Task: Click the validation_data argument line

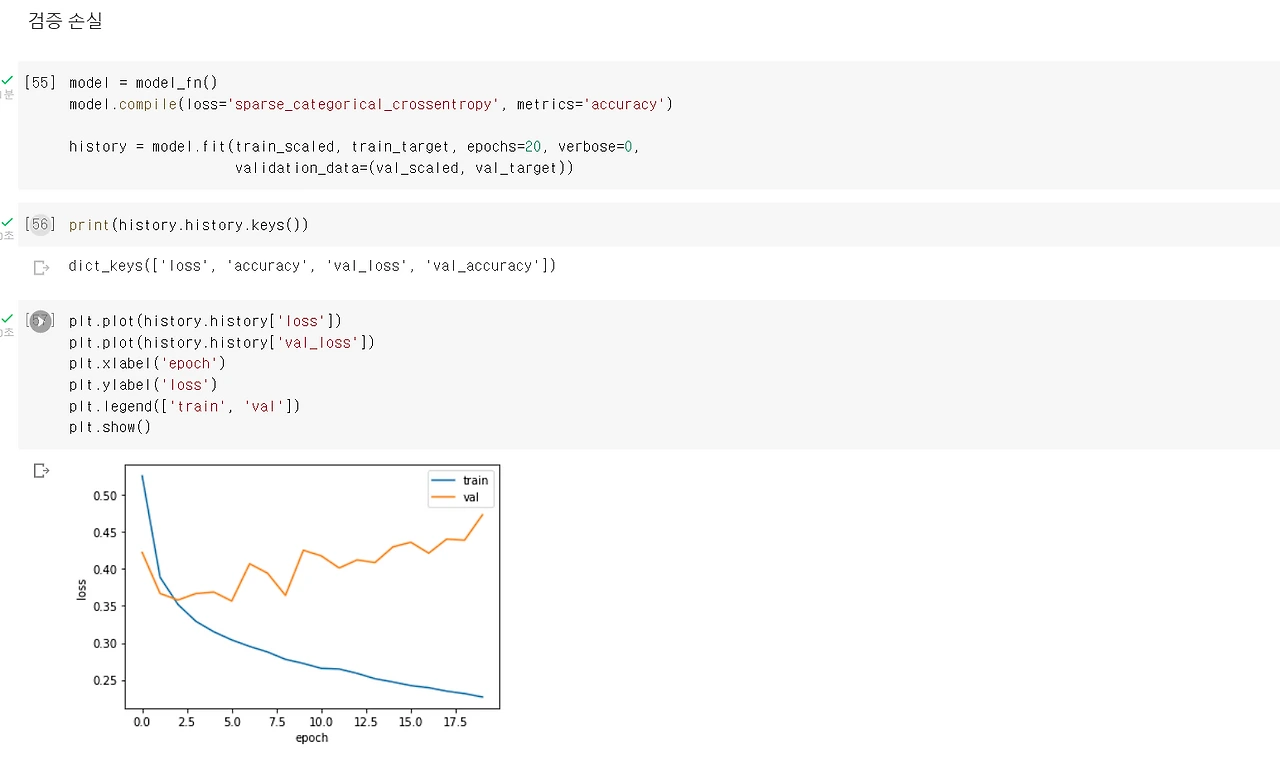Action: pos(404,167)
